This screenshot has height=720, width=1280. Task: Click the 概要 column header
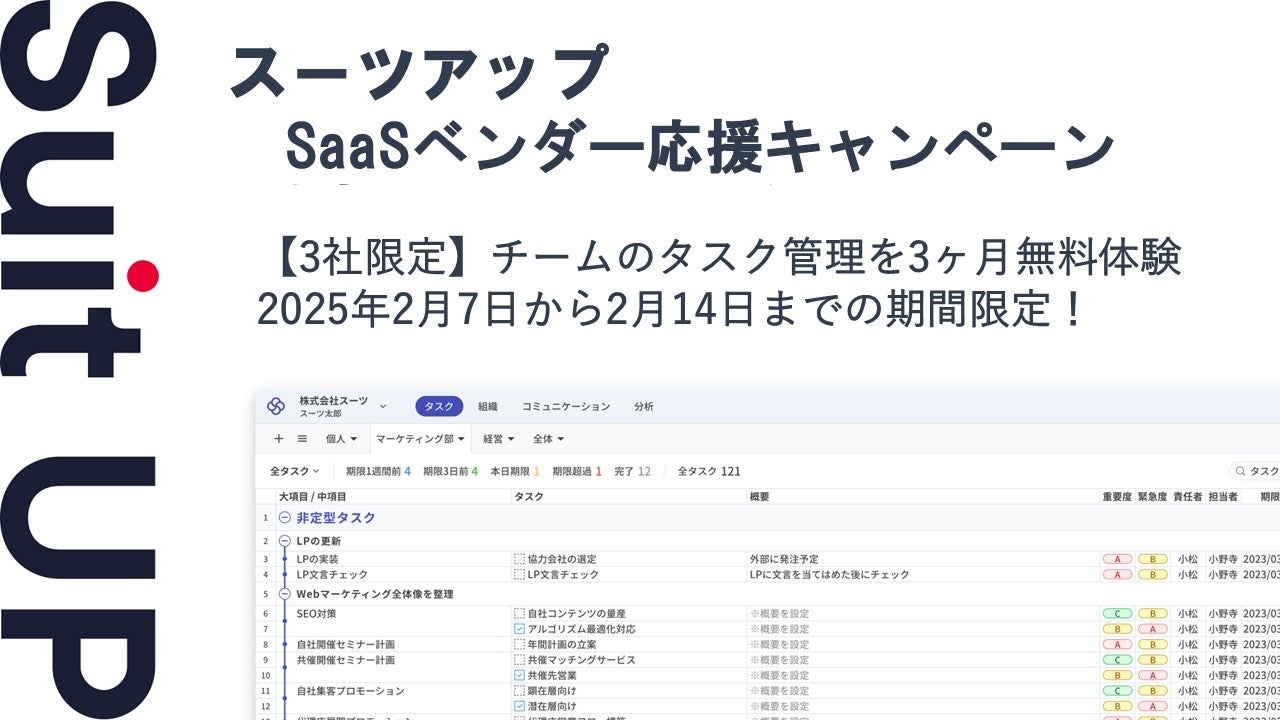pos(759,496)
